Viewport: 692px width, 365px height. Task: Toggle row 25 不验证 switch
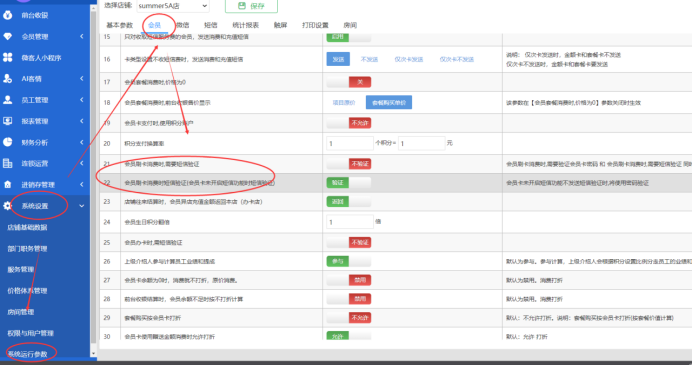pyautogui.click(x=349, y=242)
